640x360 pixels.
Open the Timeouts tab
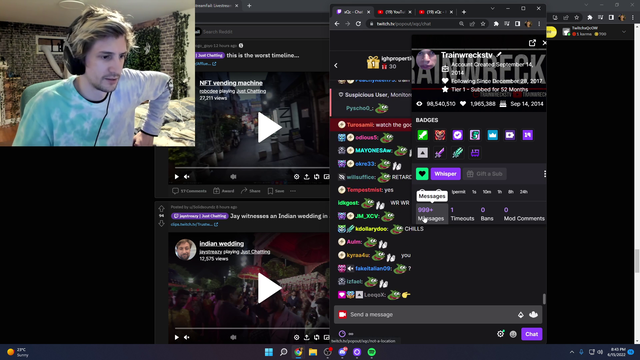click(462, 214)
